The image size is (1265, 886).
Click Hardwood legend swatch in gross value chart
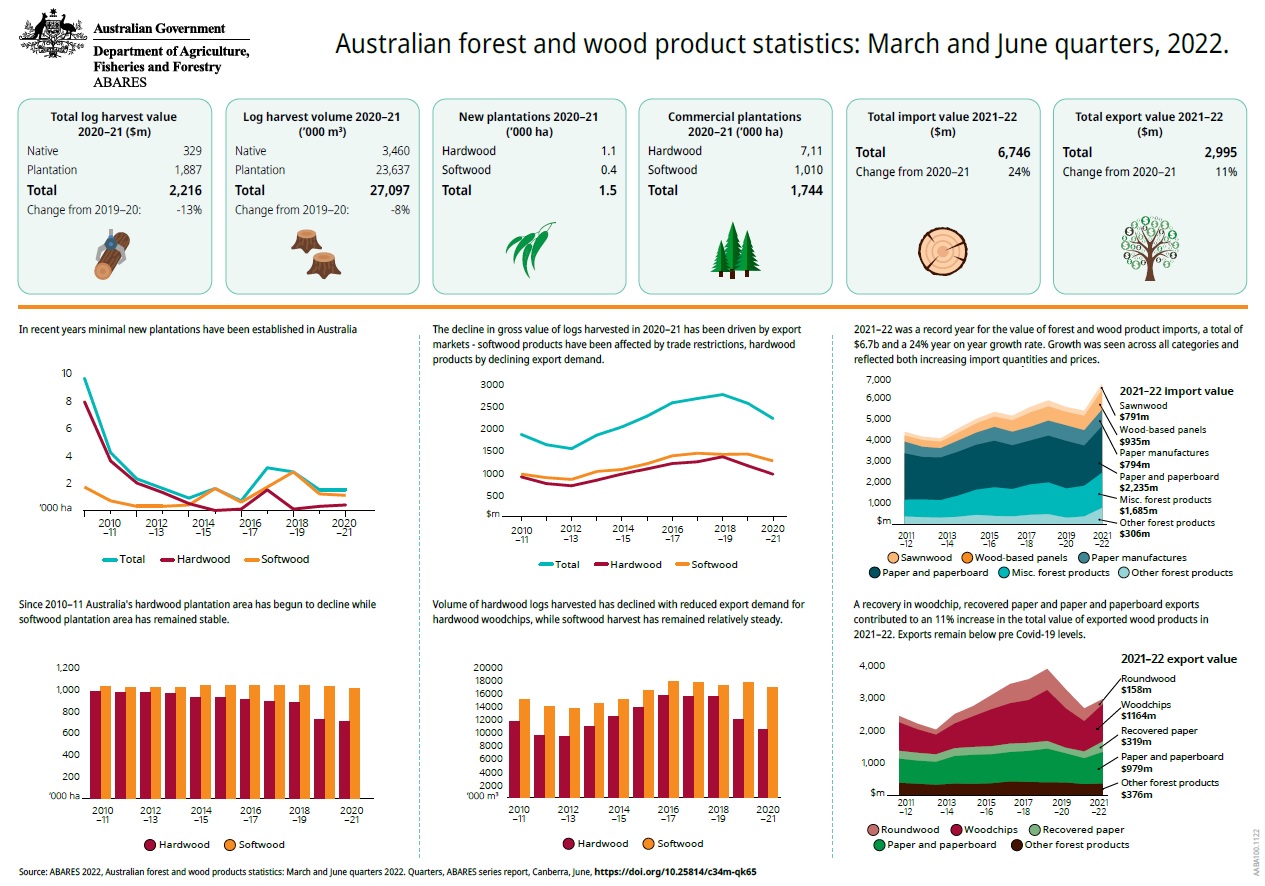pos(603,564)
